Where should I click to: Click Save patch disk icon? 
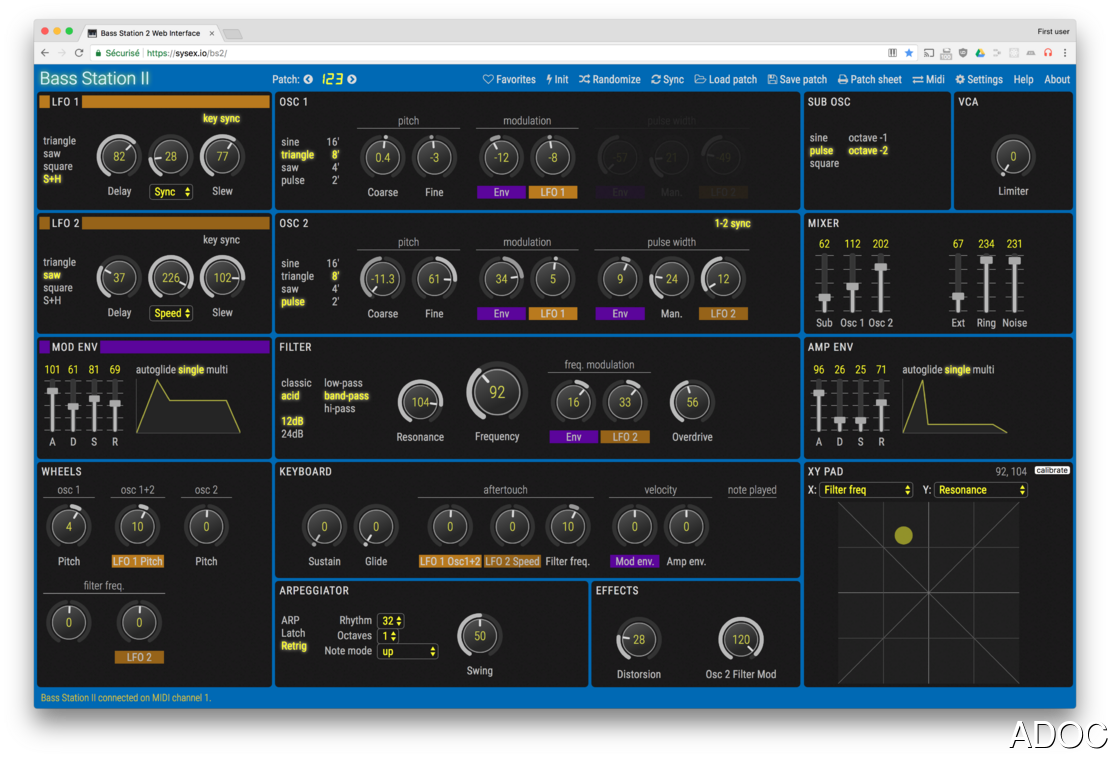click(x=797, y=79)
